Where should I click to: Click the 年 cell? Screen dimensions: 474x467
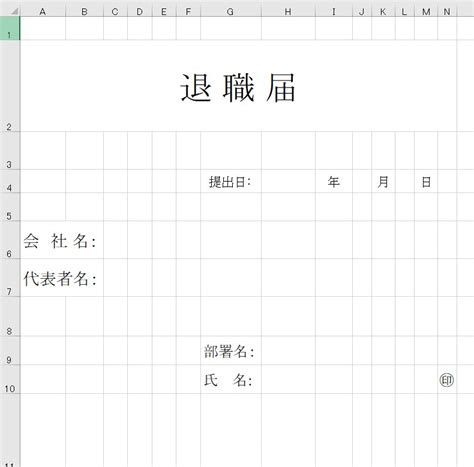334,181
